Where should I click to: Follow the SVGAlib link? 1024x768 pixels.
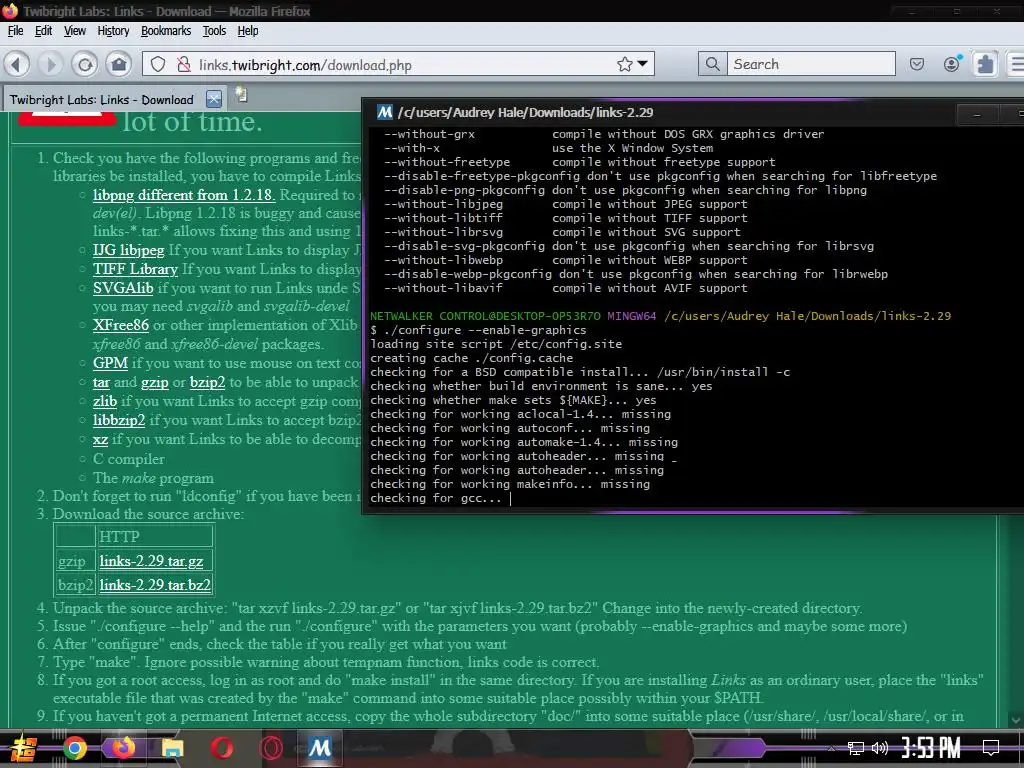click(x=123, y=288)
